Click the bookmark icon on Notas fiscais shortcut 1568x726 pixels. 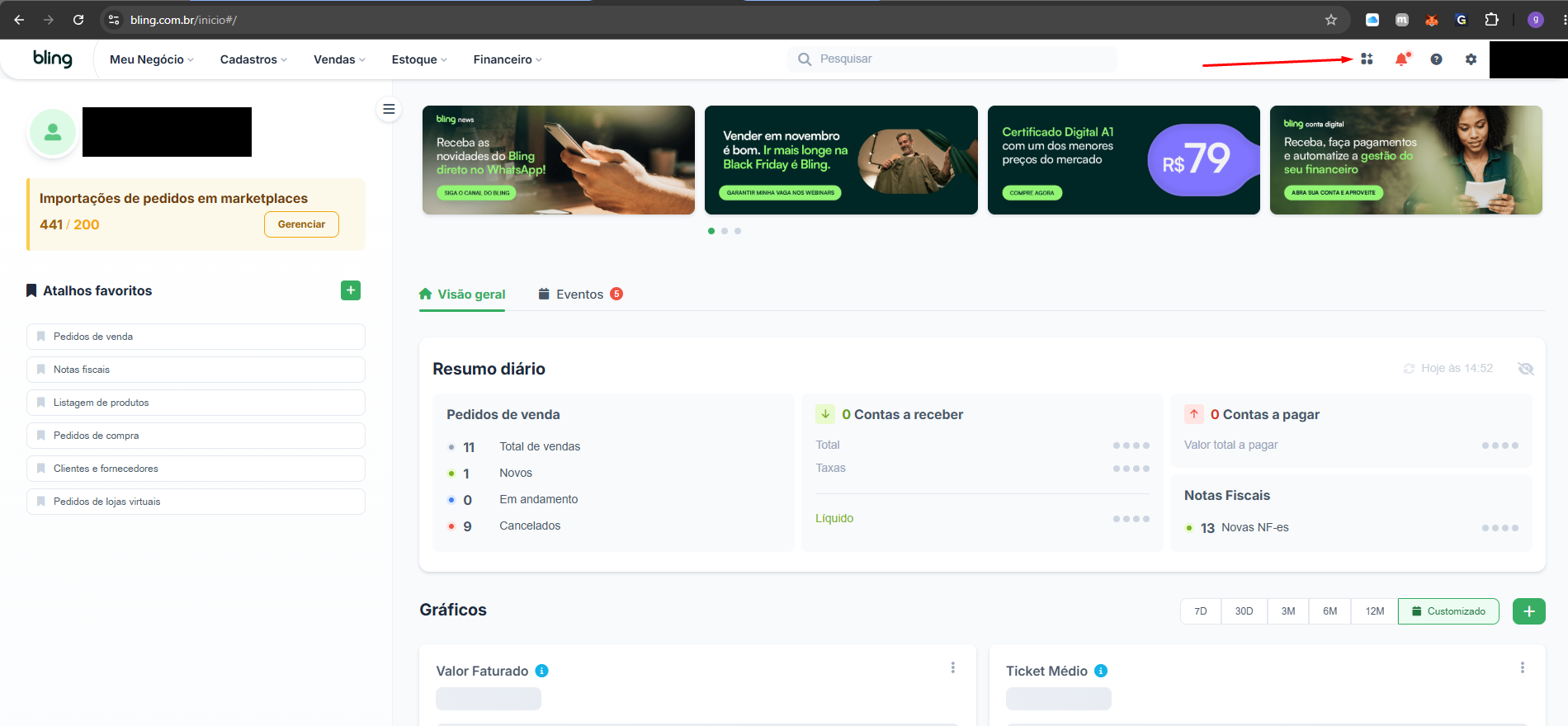(x=41, y=370)
